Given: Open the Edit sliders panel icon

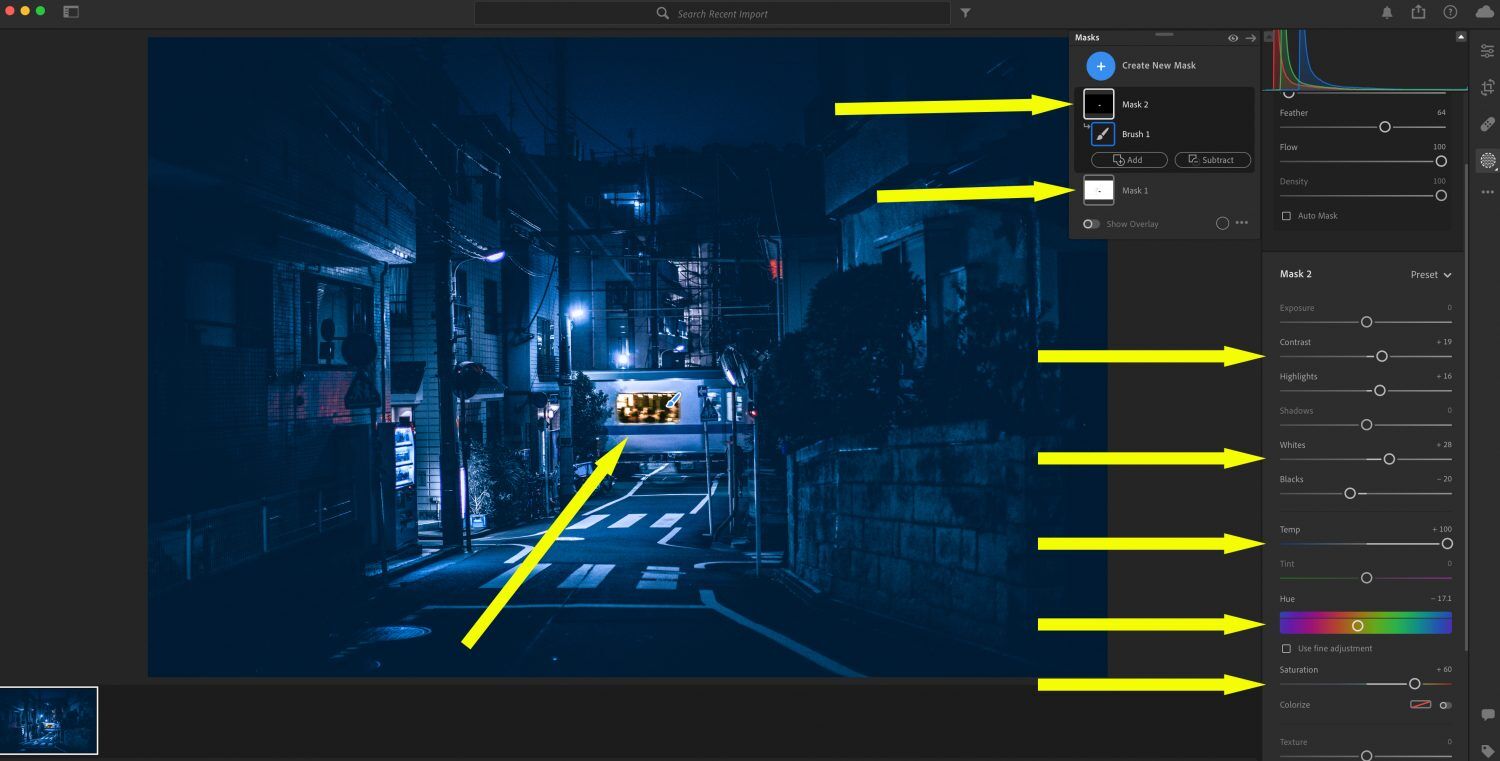Looking at the screenshot, I should (x=1487, y=51).
